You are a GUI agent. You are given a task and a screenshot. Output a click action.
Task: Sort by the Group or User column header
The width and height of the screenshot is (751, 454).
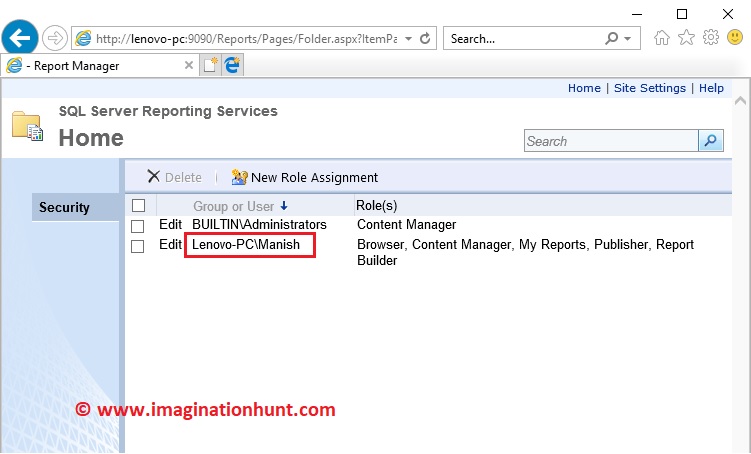click(233, 206)
